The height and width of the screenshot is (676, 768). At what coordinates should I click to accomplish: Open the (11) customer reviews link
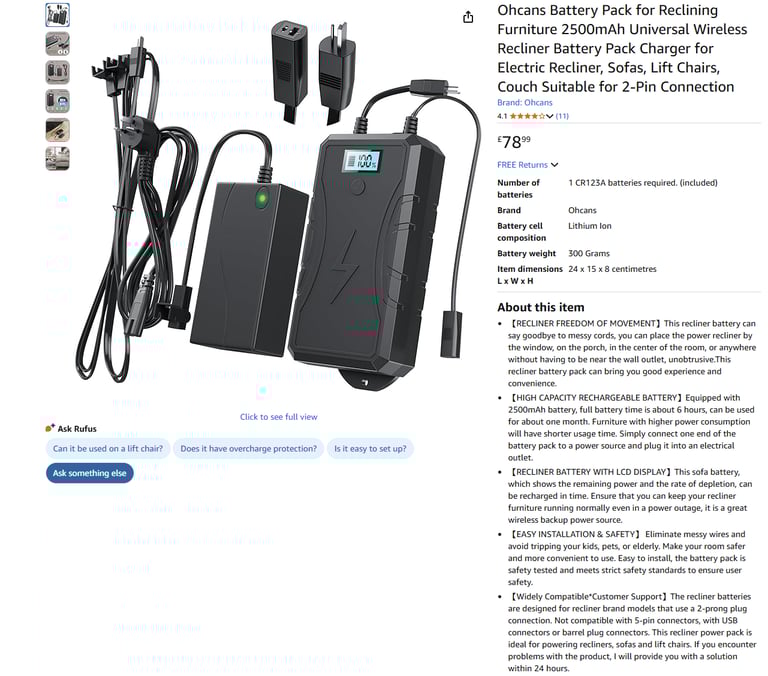562,116
